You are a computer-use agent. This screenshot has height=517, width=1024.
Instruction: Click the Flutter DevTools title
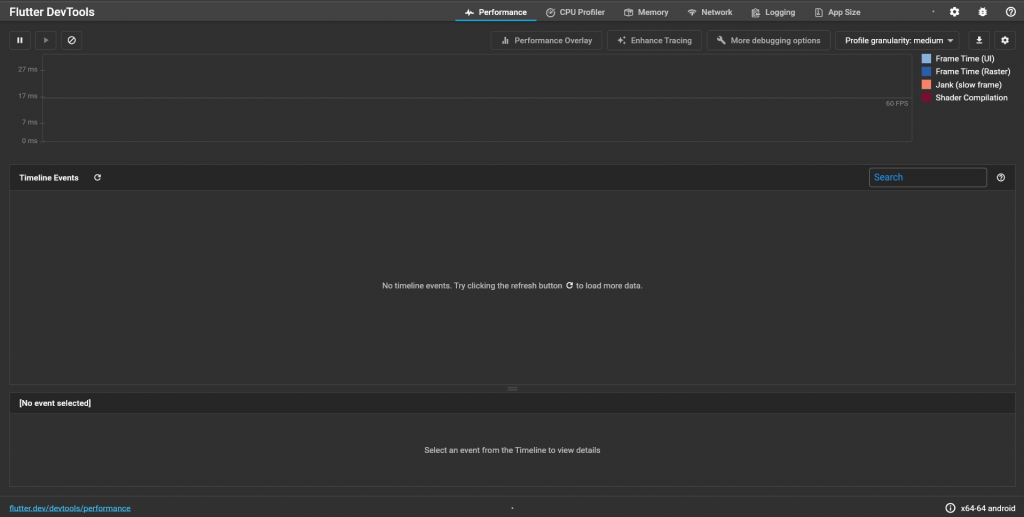pos(52,12)
